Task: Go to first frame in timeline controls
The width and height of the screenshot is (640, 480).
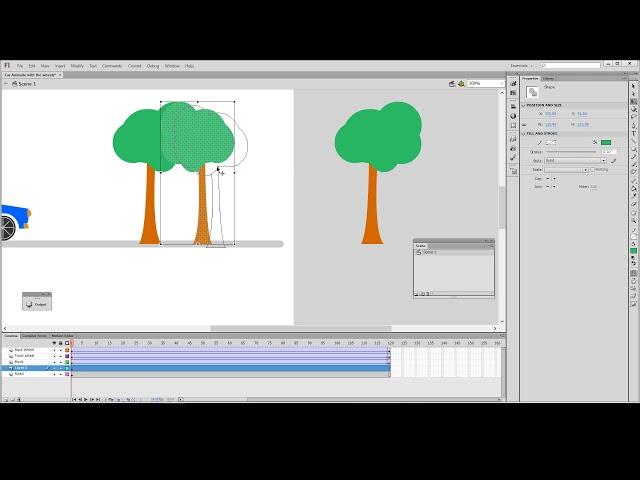Action: (74, 400)
